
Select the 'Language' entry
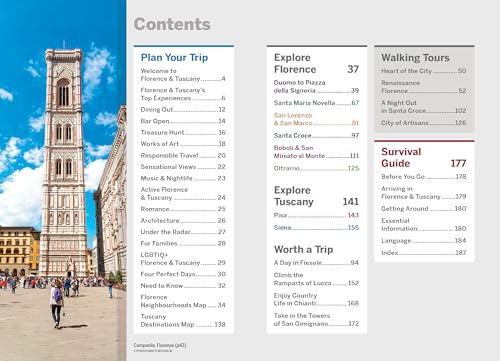point(424,240)
